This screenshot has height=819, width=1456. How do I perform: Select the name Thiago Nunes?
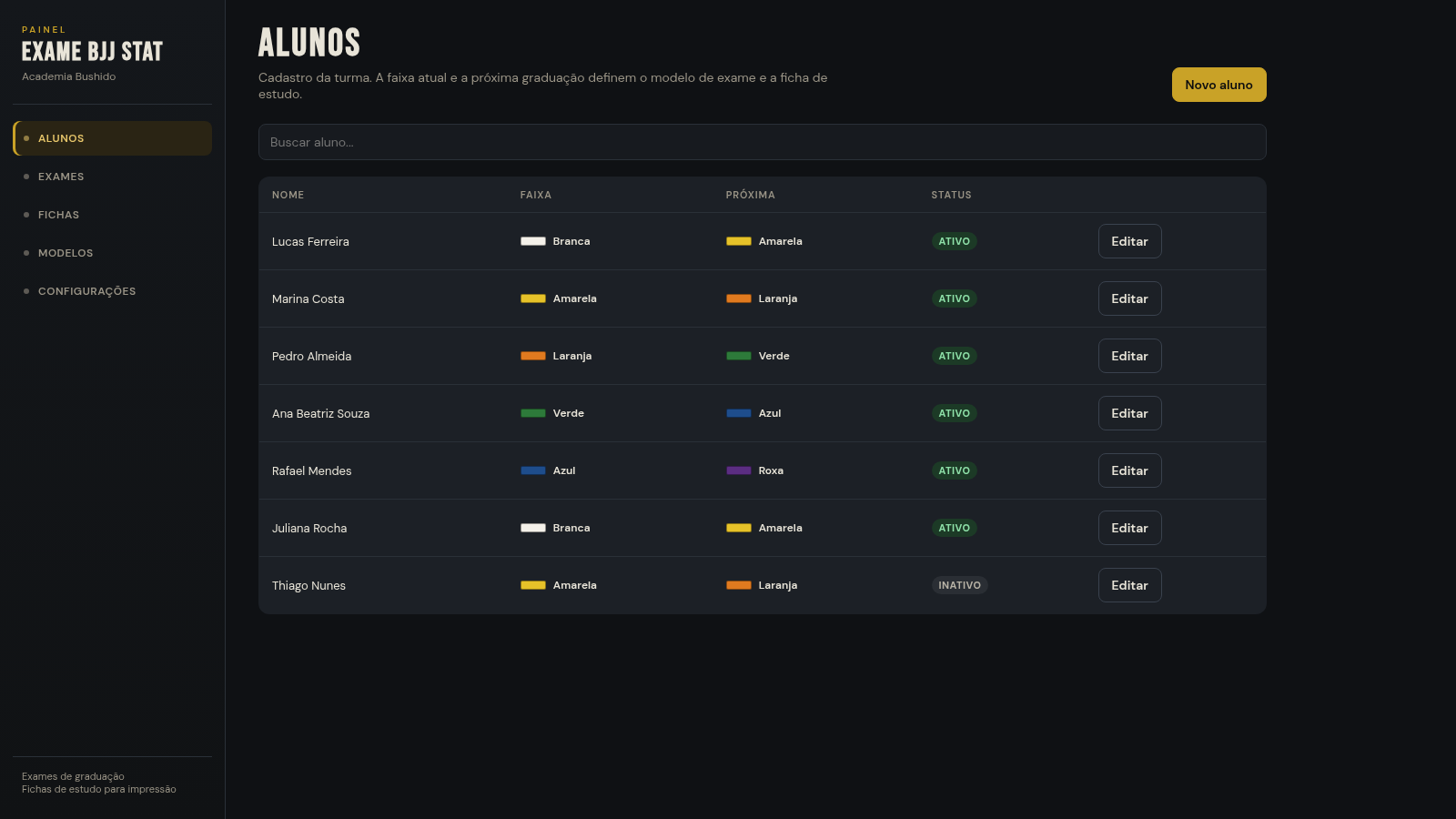pyautogui.click(x=308, y=585)
